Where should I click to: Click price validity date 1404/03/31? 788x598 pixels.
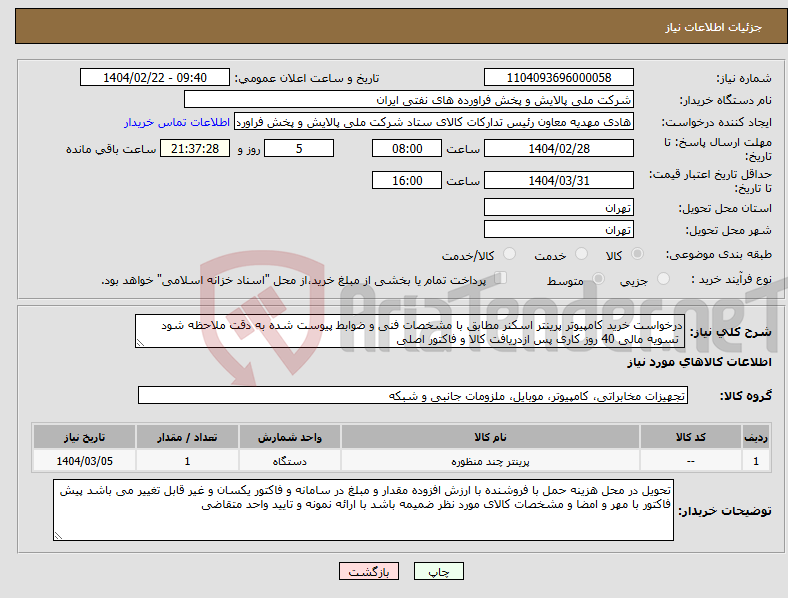coord(559,180)
